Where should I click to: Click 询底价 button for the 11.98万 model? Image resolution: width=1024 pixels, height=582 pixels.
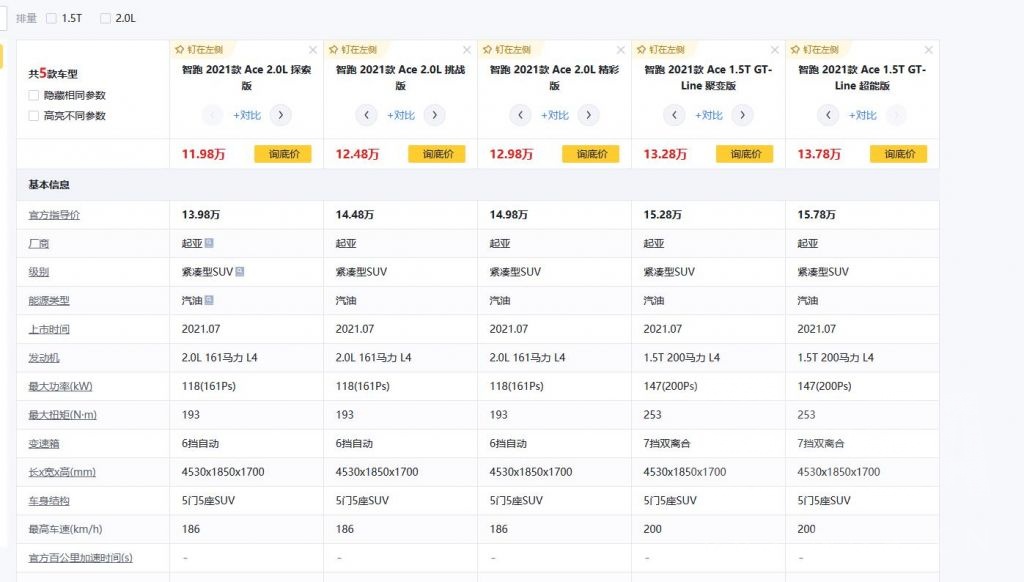283,154
